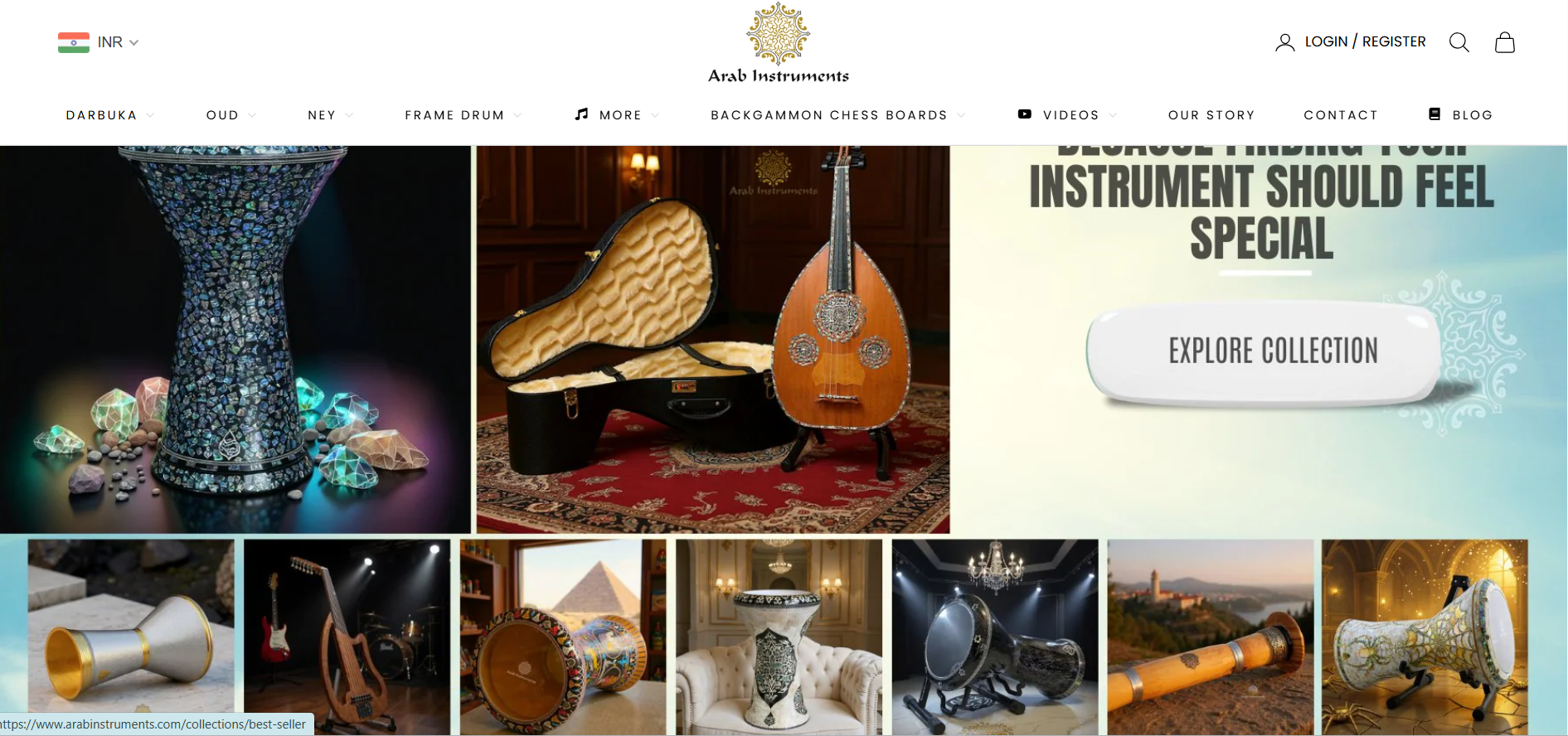Expand the Darbuka menu chevron
1568x736 pixels.
(x=150, y=115)
